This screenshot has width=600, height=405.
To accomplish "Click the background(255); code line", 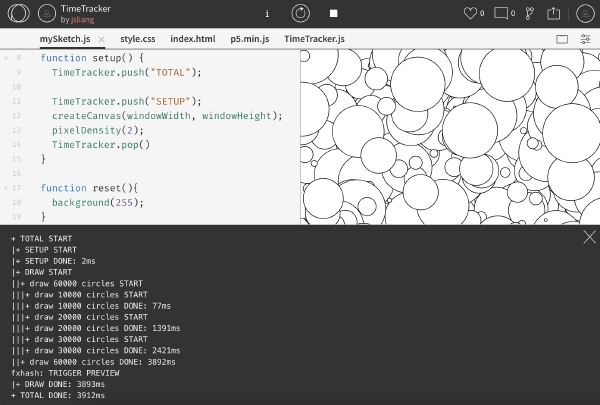I will coord(98,202).
